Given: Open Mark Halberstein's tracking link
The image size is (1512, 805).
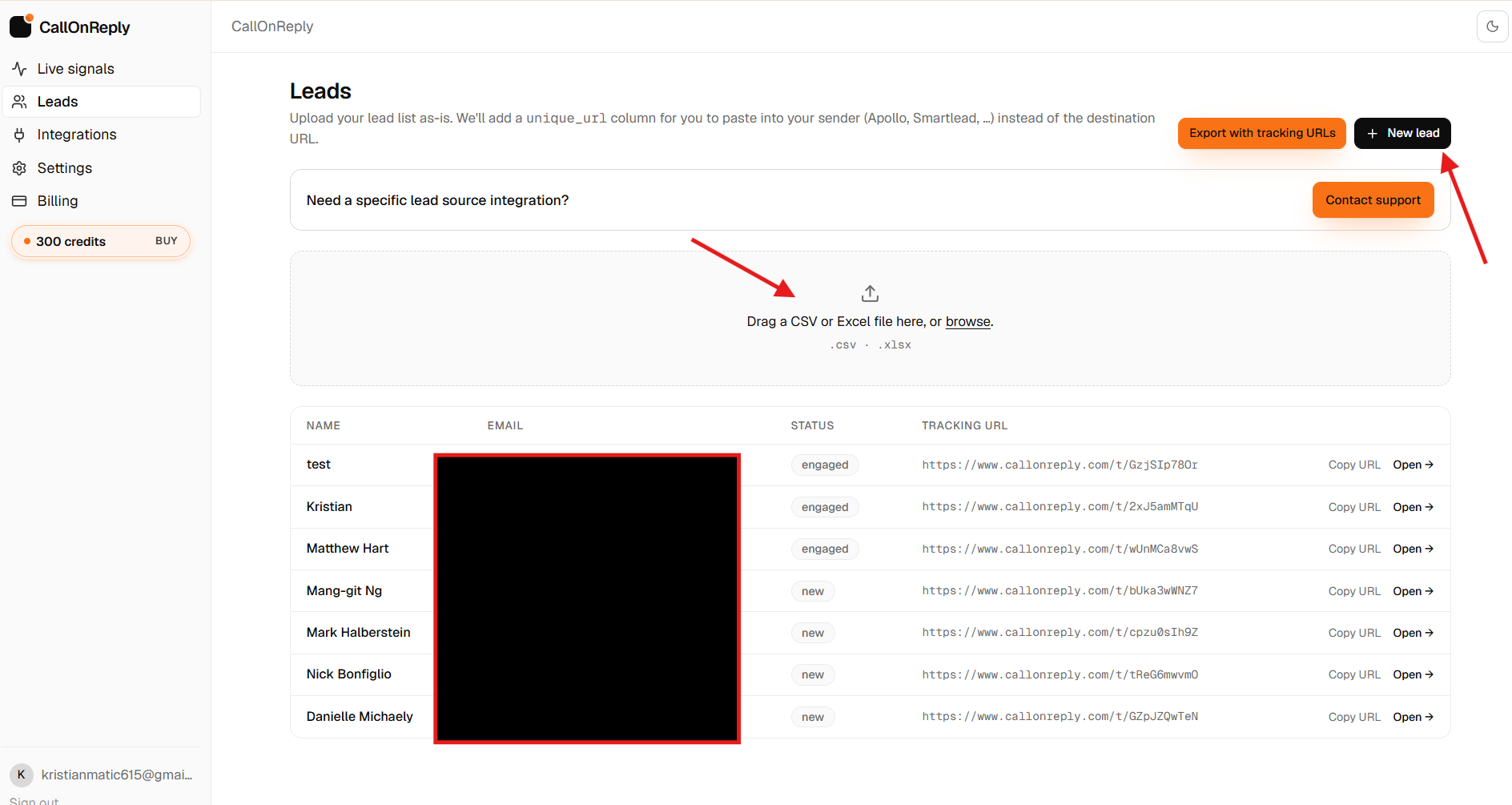Looking at the screenshot, I should tap(1413, 633).
